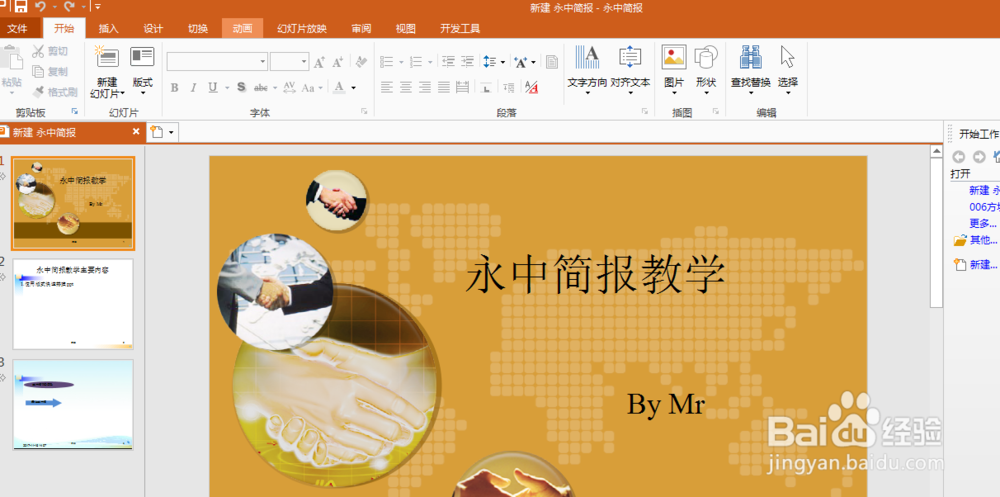The width and height of the screenshot is (1000, 497).
Task: Open the font color dropdown arrow
Action: [x=353, y=87]
